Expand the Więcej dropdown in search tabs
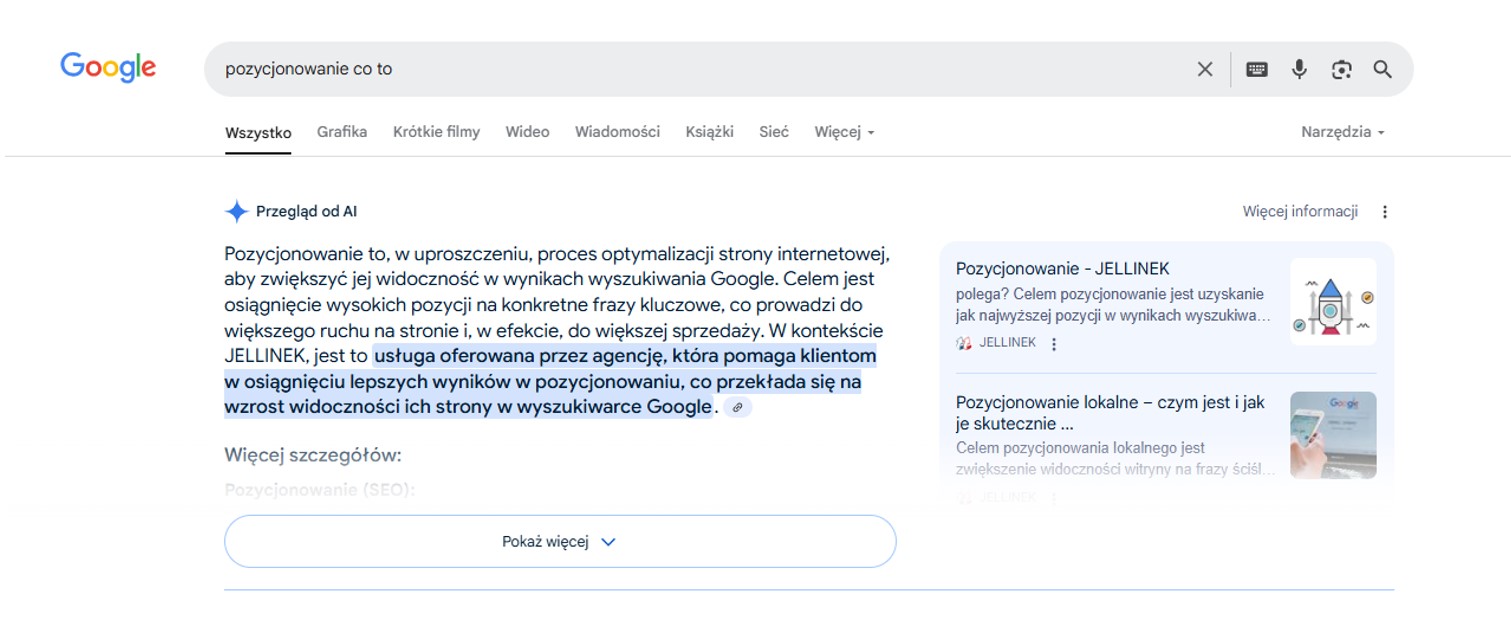This screenshot has height=618, width=1511. point(844,132)
